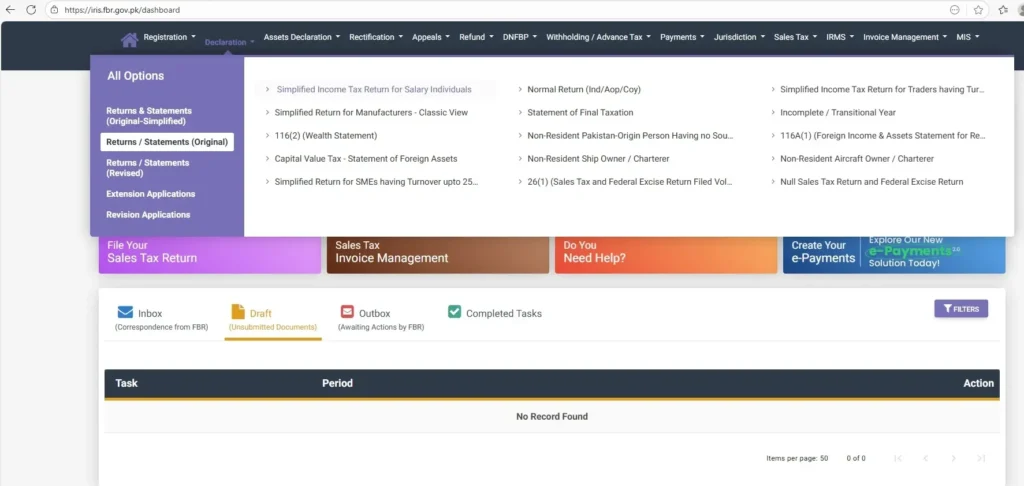
Task: Select Returns & Statements (Original-Simplified)
Action: (149, 116)
